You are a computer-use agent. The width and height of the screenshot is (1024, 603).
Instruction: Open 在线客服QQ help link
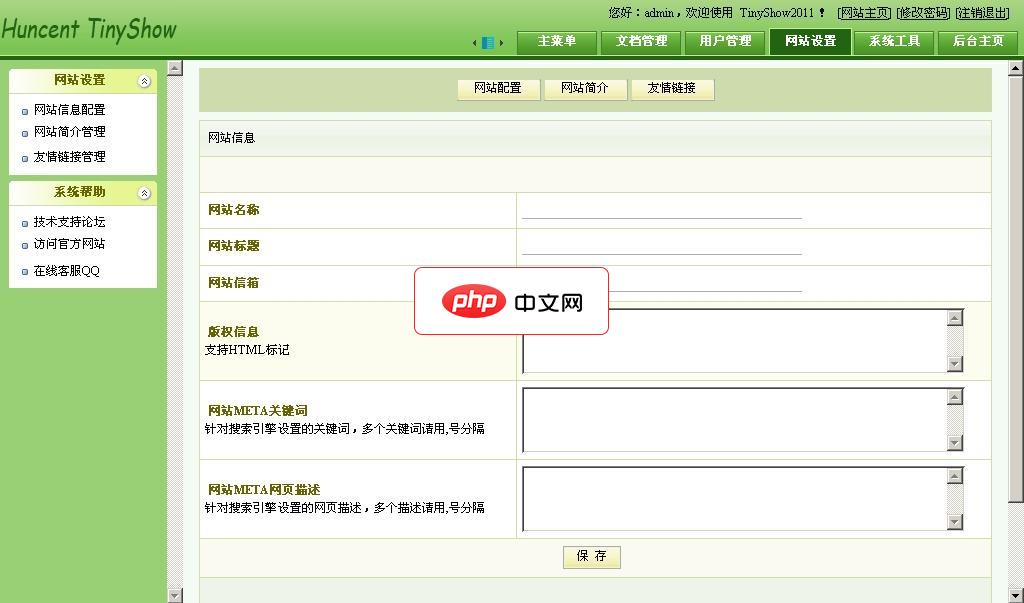[x=67, y=270]
